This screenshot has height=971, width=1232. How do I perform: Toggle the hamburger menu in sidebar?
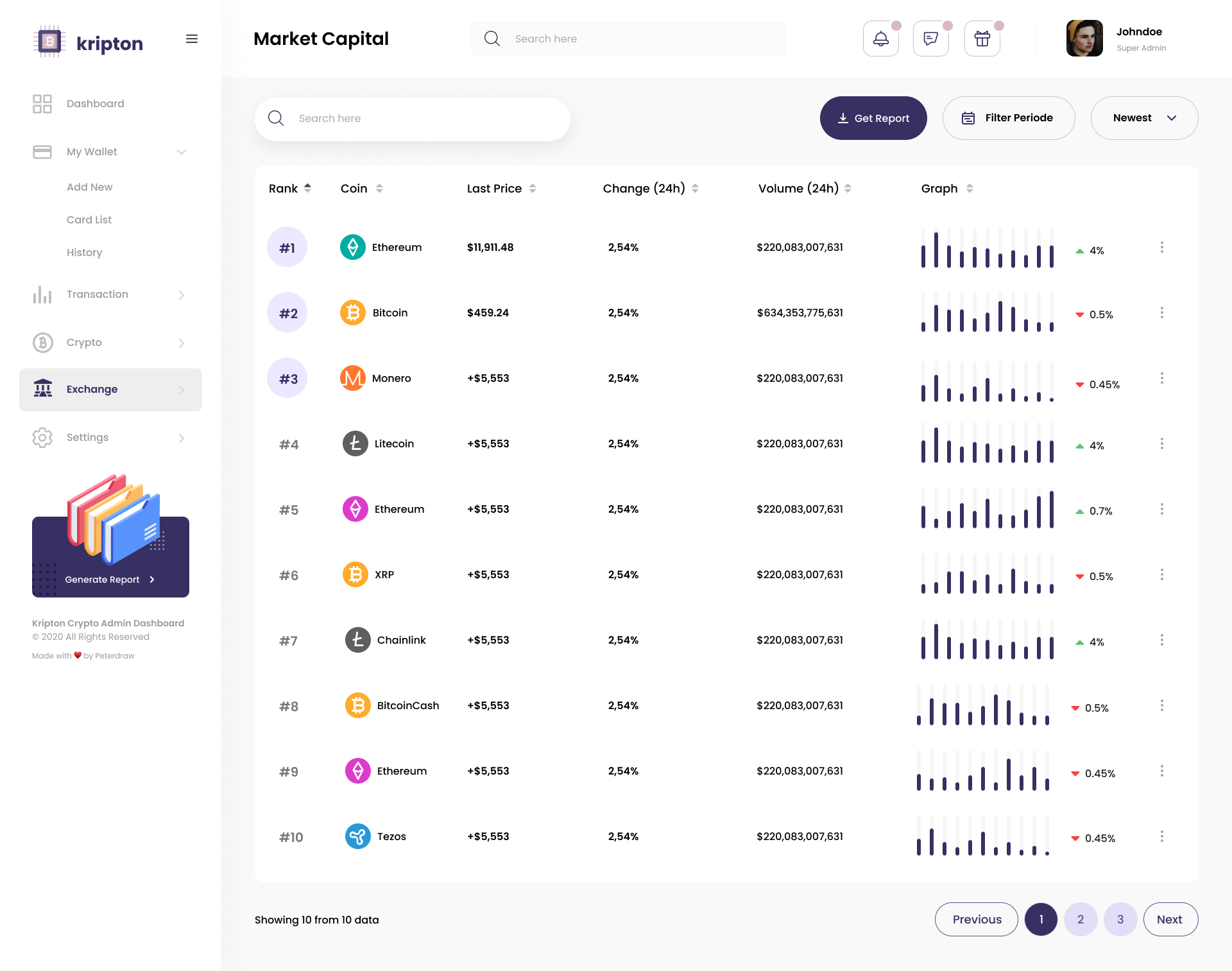(192, 39)
